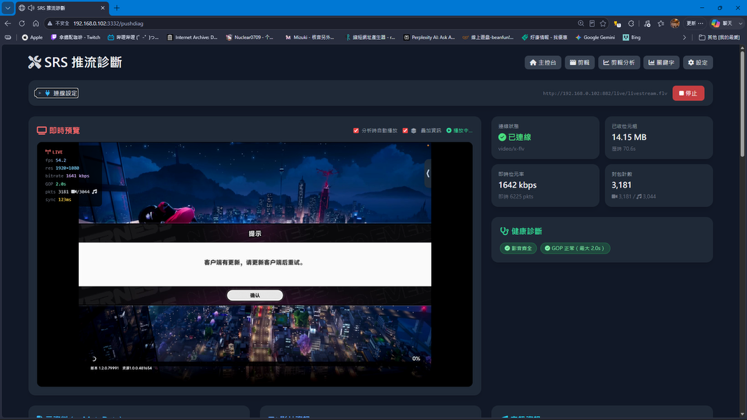
Task: Click the 即時預覽 monitor icon
Action: tap(42, 130)
